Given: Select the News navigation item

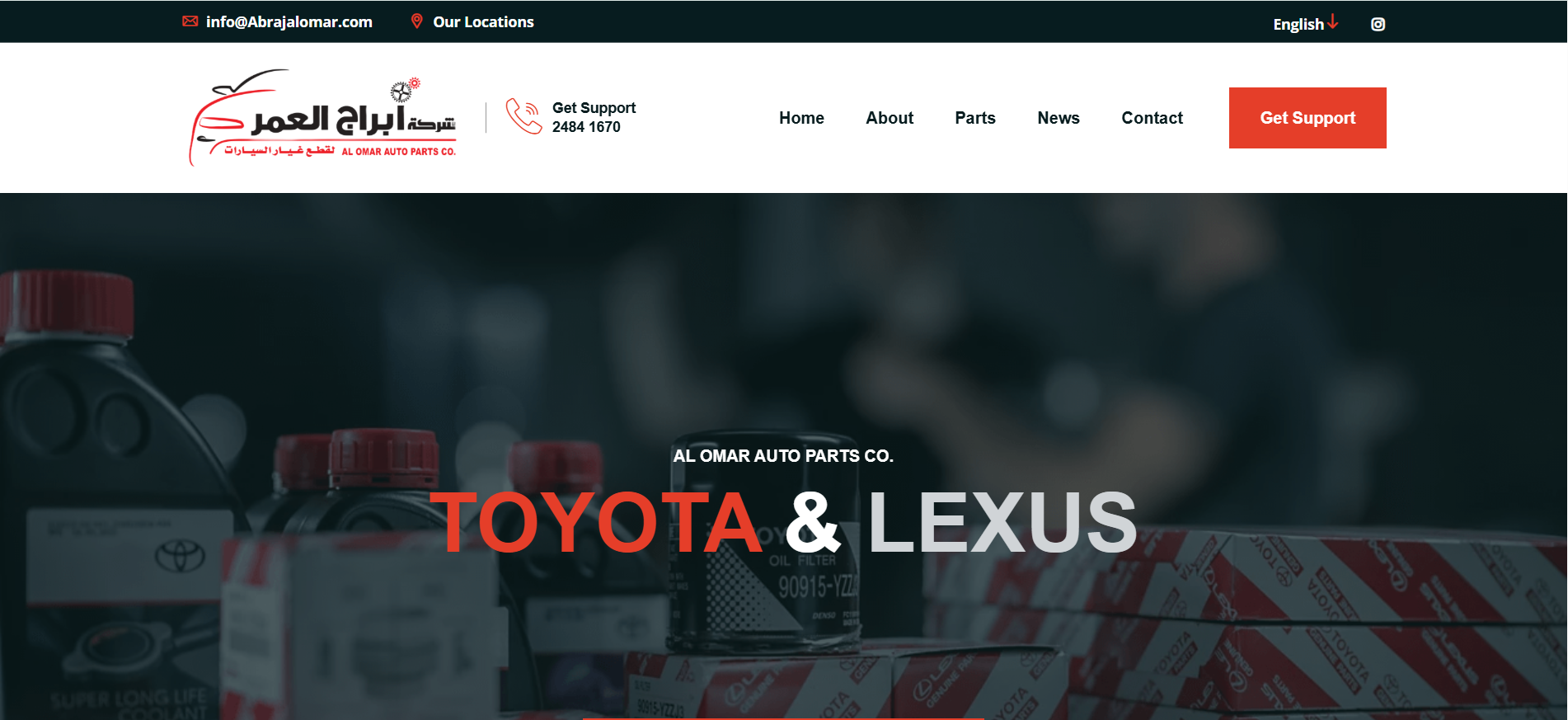Looking at the screenshot, I should 1059,118.
